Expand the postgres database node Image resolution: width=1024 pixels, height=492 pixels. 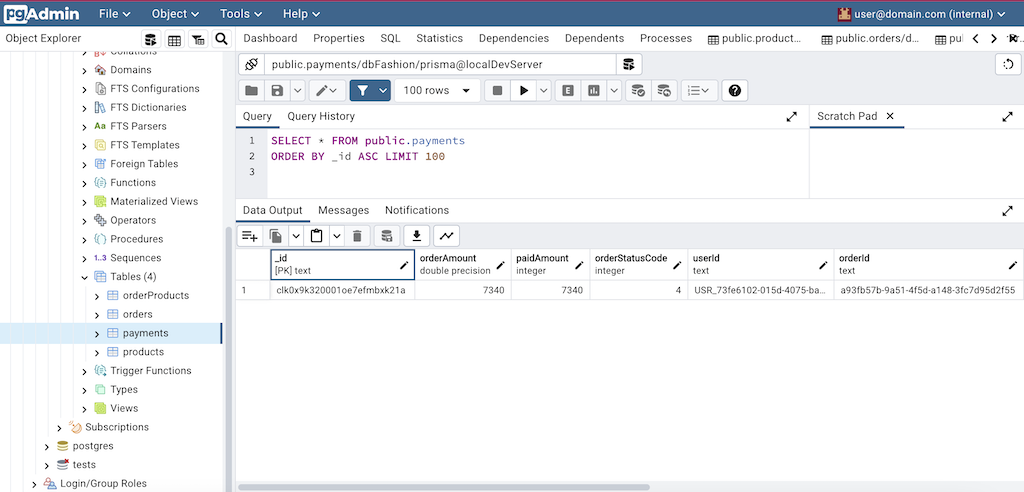[46, 446]
